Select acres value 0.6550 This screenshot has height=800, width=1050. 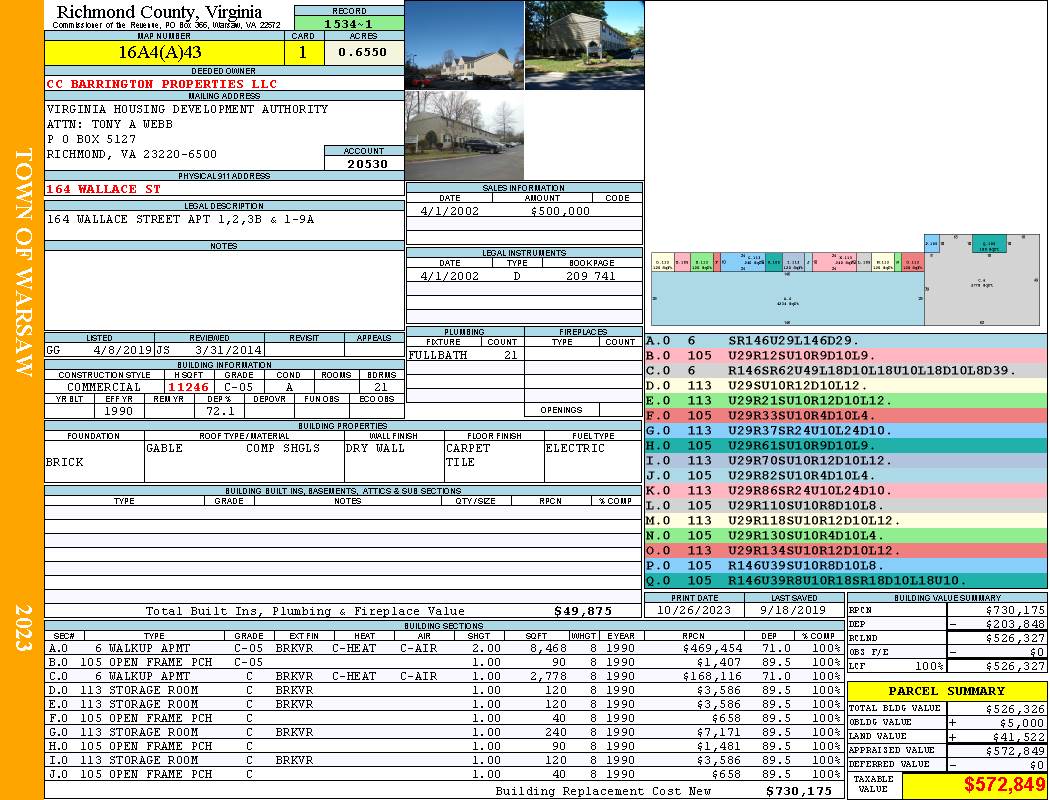point(362,52)
